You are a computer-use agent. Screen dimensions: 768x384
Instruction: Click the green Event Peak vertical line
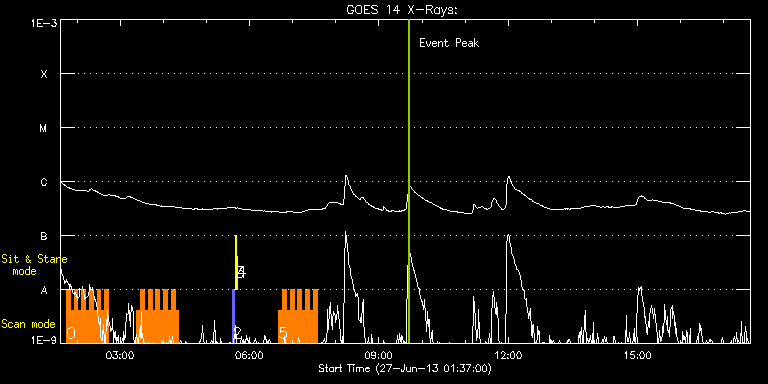click(408, 181)
